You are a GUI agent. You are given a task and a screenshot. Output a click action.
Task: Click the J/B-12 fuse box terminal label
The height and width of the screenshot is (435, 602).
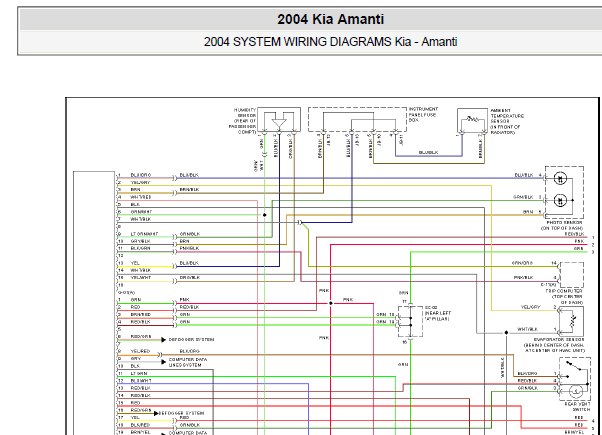pos(328,139)
